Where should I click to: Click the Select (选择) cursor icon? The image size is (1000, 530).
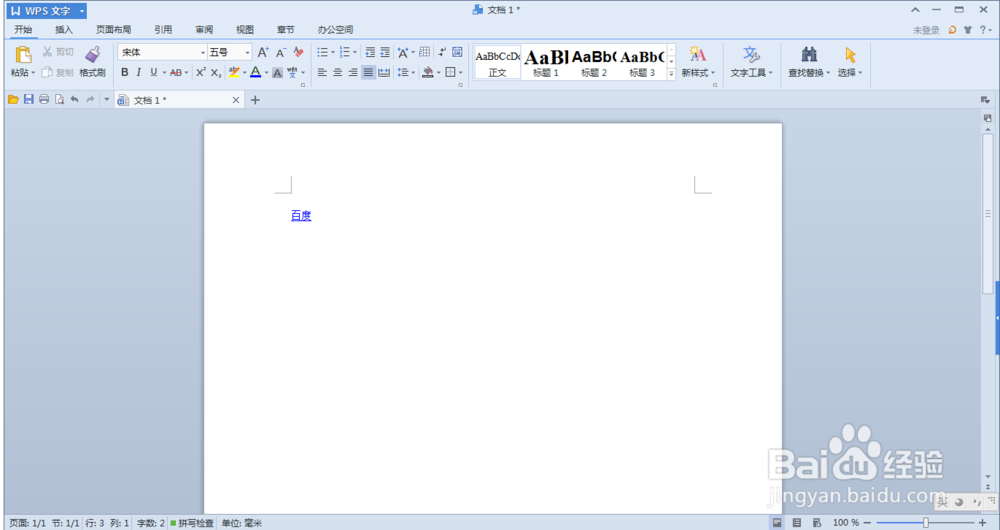click(849, 54)
